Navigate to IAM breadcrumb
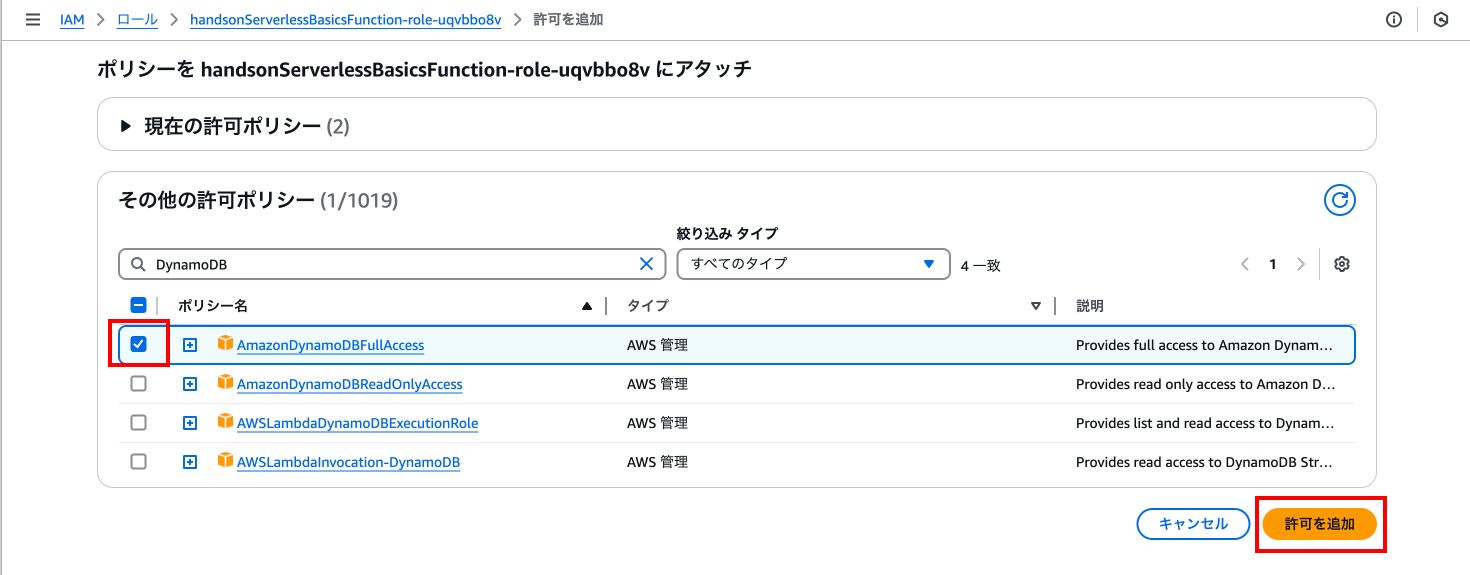The width and height of the screenshot is (1470, 575). click(x=72, y=20)
